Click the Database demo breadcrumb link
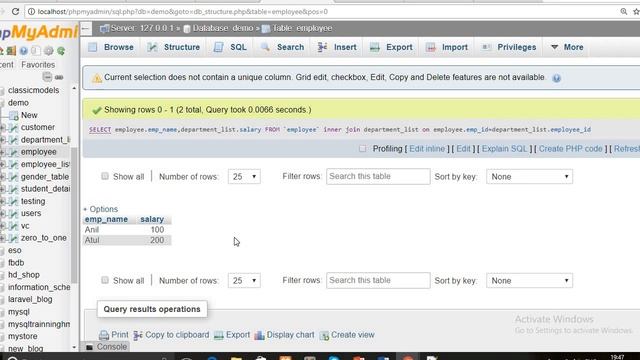640x360 pixels. (222, 28)
